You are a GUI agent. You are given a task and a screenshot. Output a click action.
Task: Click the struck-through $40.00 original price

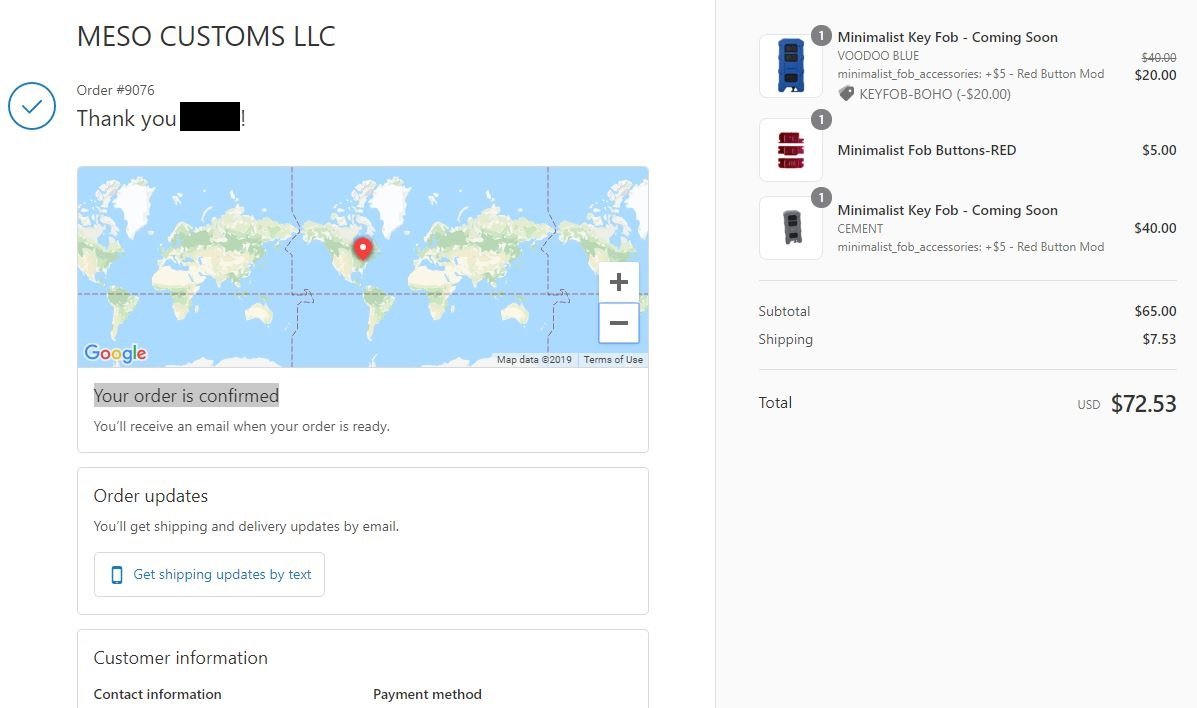pos(1159,57)
